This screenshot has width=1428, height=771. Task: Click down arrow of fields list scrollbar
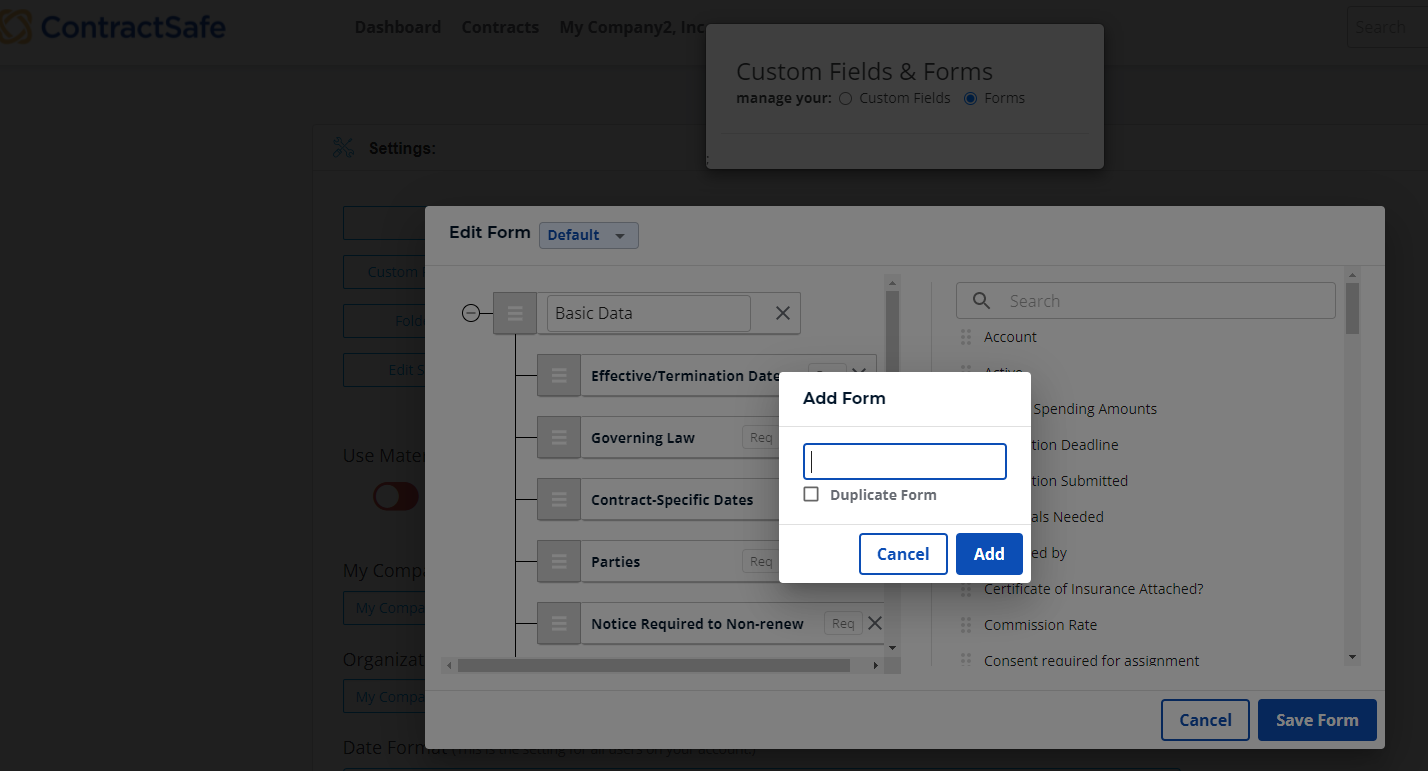[1353, 657]
